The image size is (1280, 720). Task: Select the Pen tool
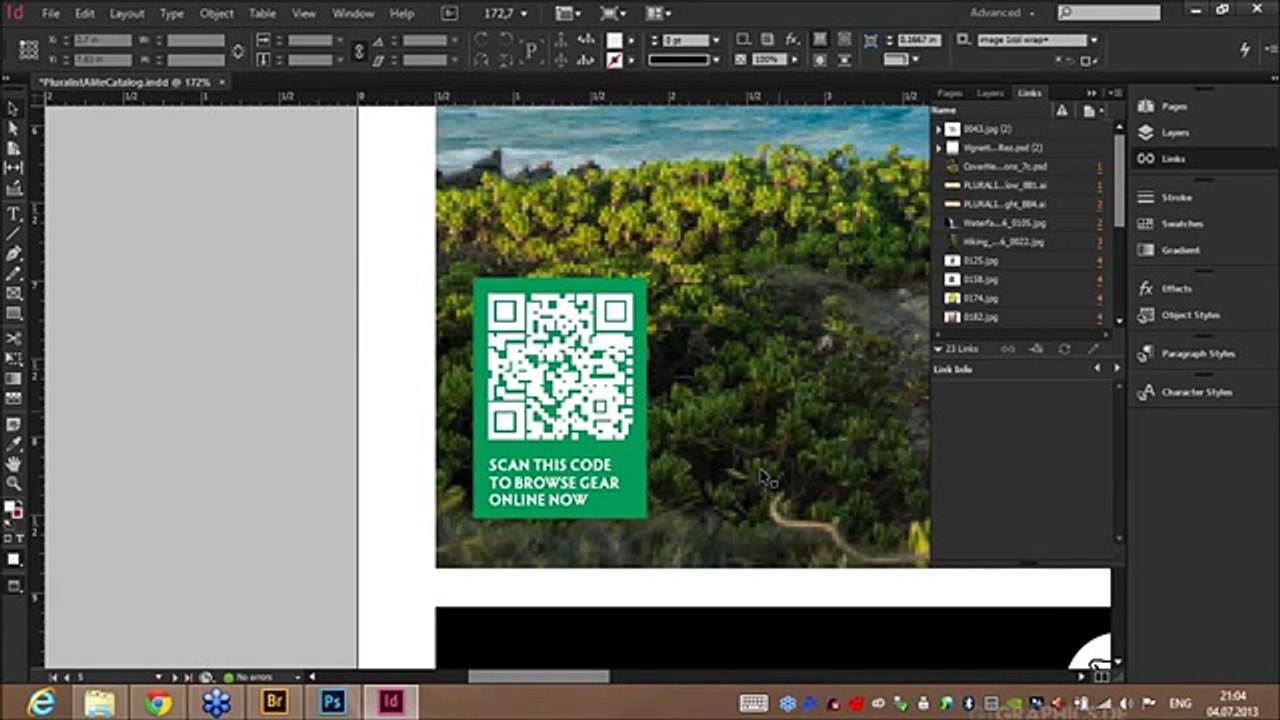(x=13, y=254)
